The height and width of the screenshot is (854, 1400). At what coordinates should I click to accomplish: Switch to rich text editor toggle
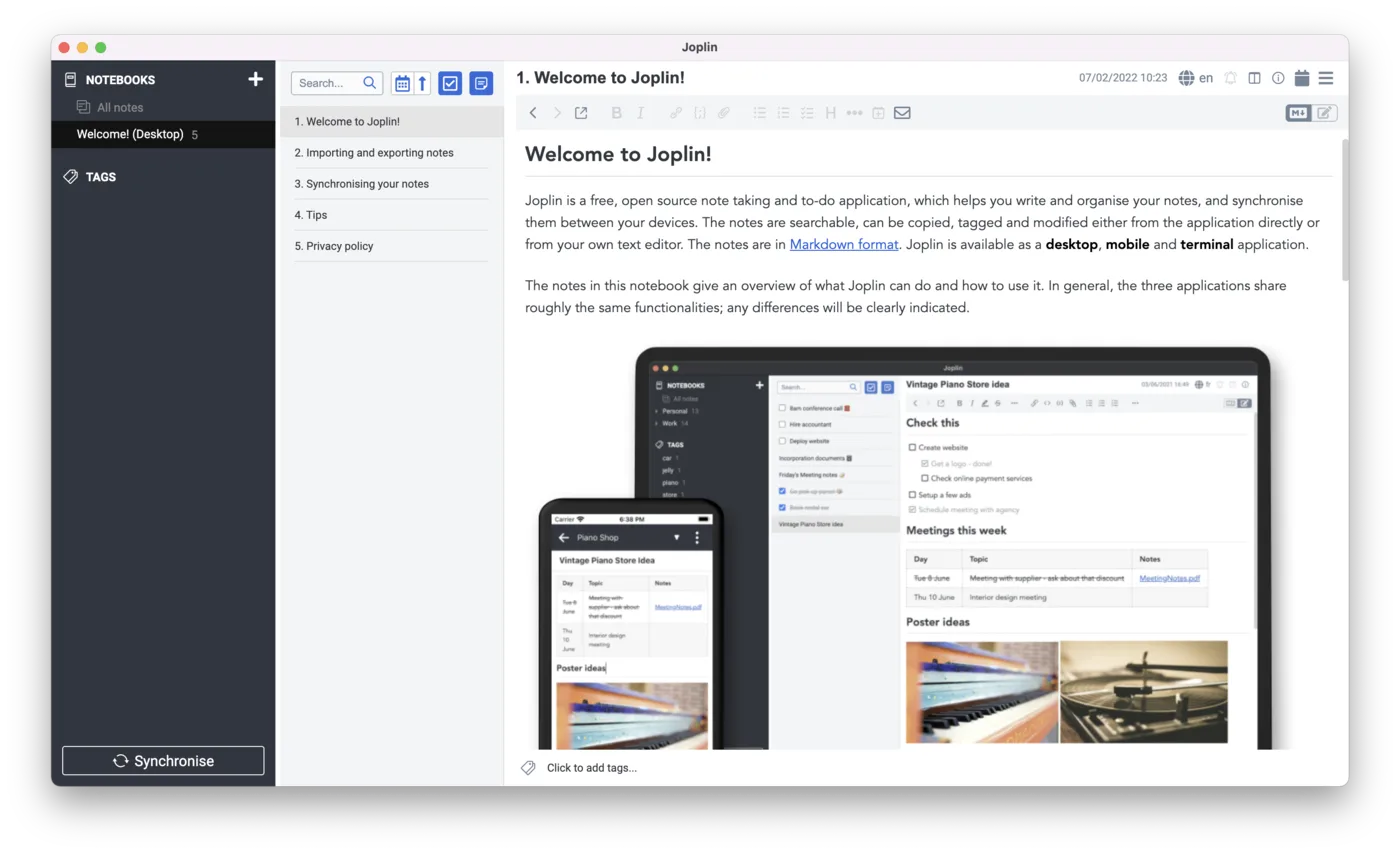point(1325,113)
